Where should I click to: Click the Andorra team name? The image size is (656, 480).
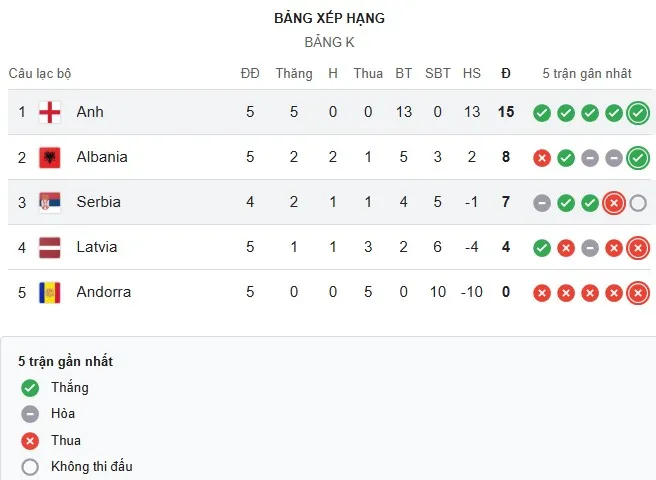(x=103, y=292)
